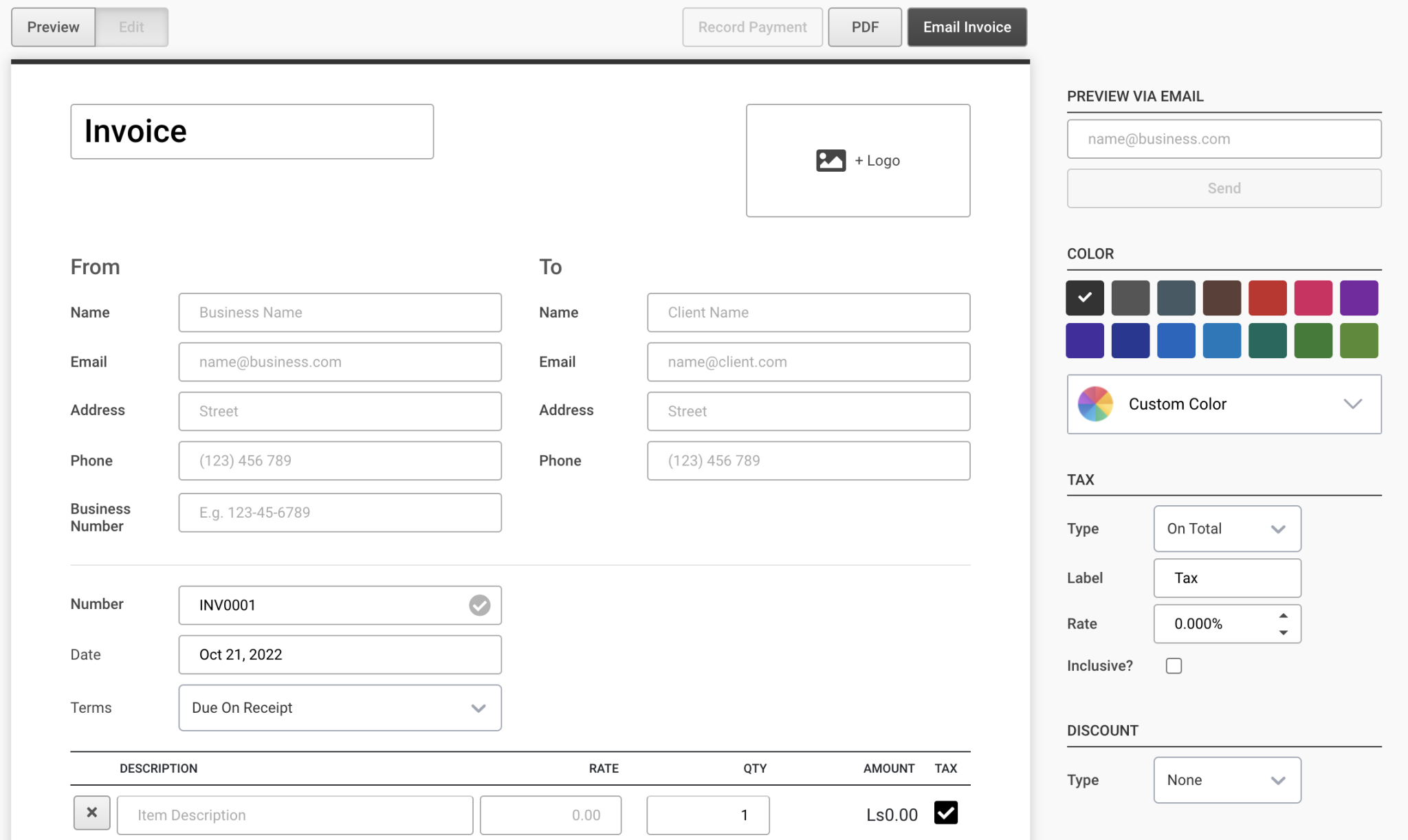Open the Terms dropdown
This screenshot has height=840, width=1408.
(340, 708)
